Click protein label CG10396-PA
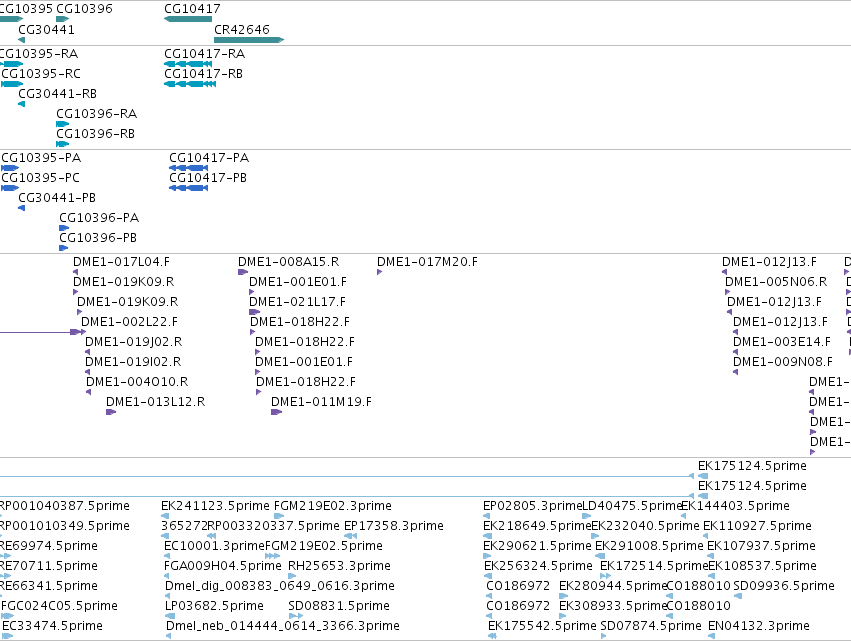 point(99,218)
